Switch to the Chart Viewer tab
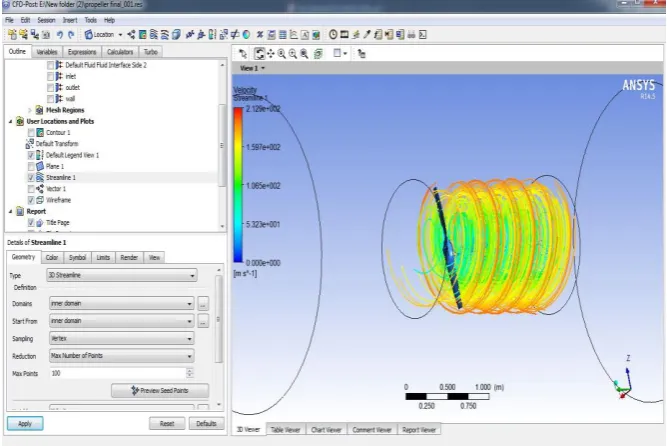Image resolution: width=667 pixels, height=446 pixels. (x=326, y=429)
